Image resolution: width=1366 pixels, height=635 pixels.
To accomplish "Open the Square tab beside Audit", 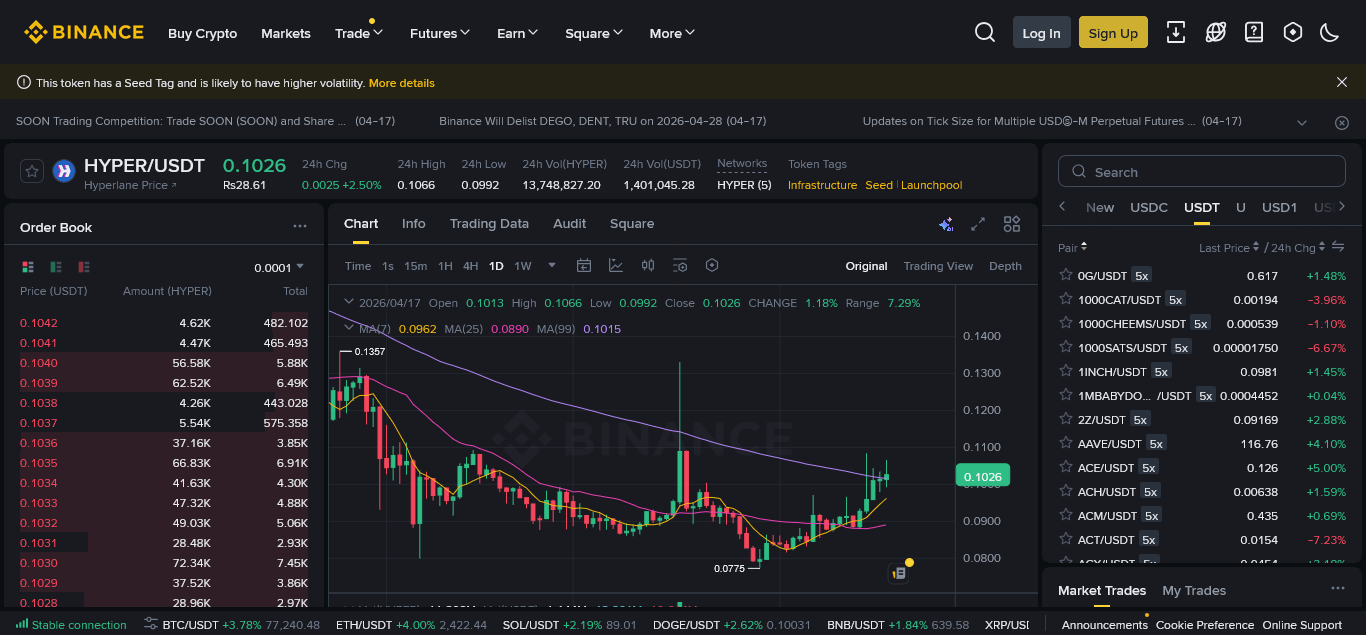I will [632, 224].
